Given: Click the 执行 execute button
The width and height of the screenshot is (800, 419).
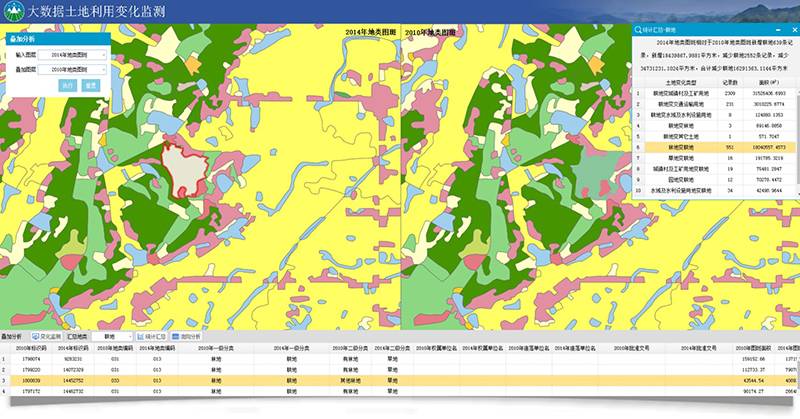Looking at the screenshot, I should [68, 86].
